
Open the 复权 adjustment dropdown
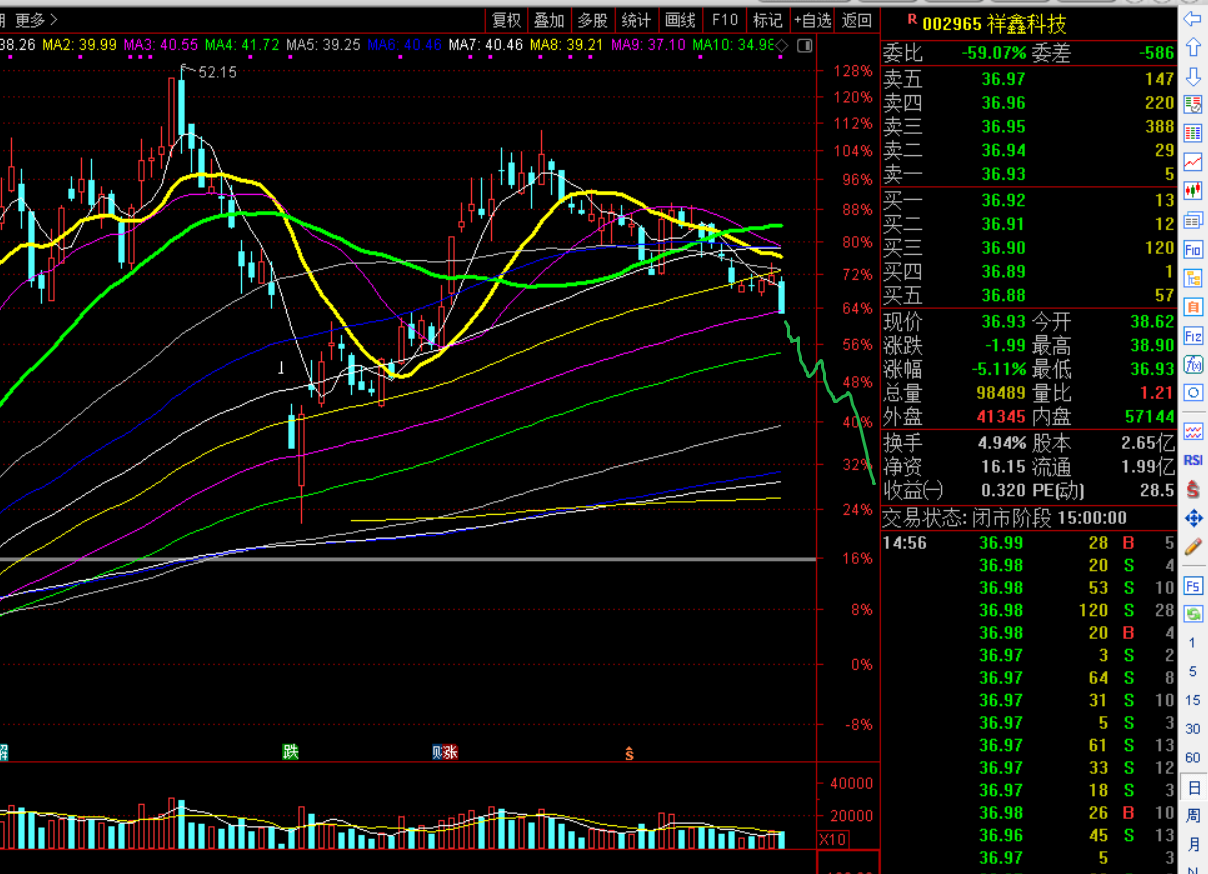pyautogui.click(x=507, y=20)
